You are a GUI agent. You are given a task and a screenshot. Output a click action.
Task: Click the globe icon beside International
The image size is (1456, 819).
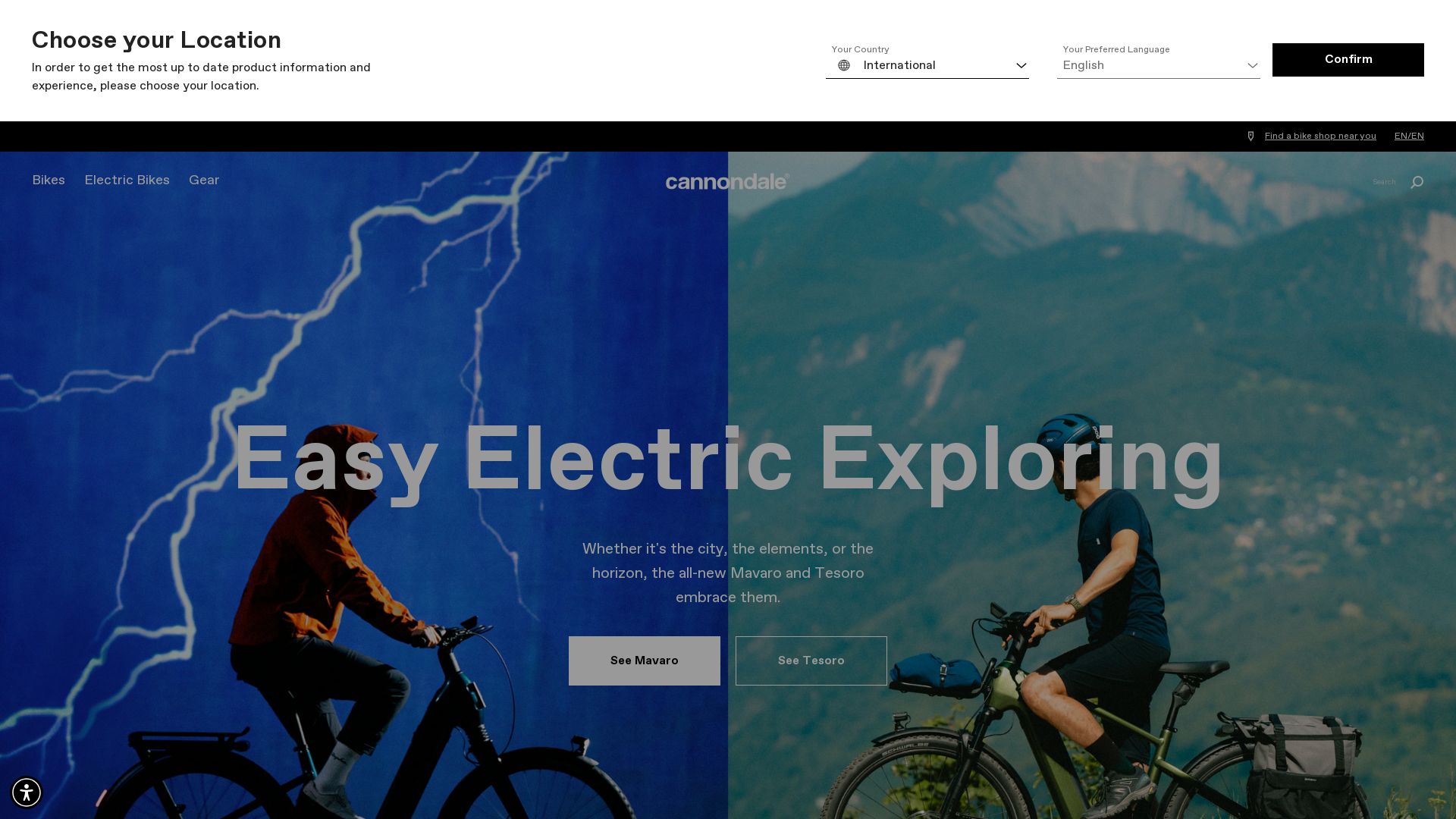pos(844,65)
